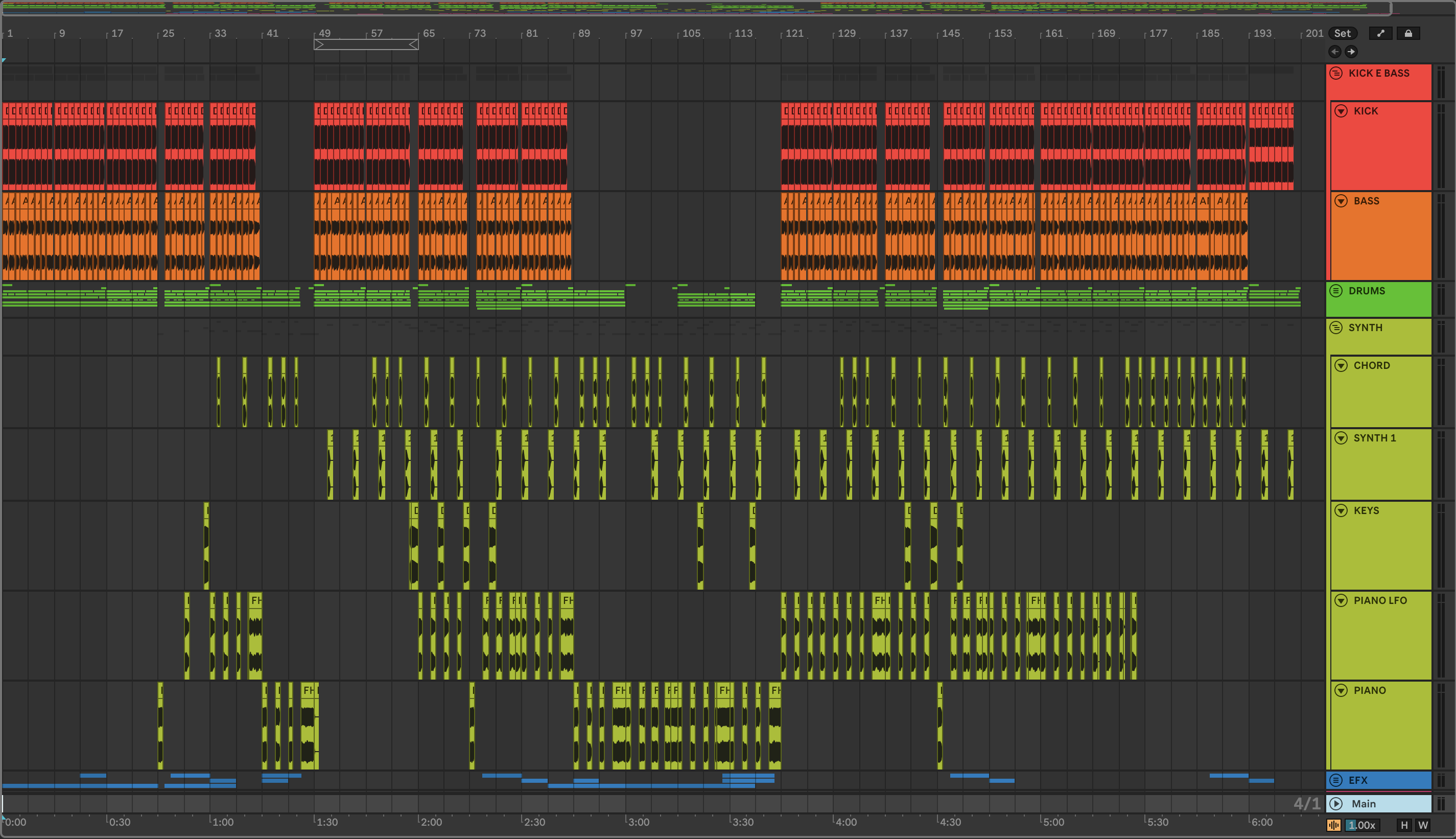Screen dimensions: 1456x839
Task: Unfold the KICK track arrow
Action: [x=1342, y=111]
